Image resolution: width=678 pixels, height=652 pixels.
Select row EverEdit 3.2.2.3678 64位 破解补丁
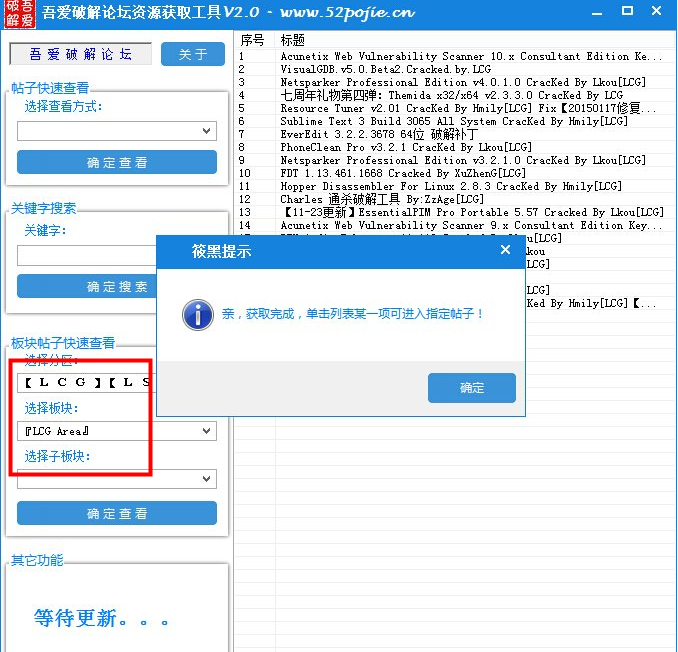pos(455,134)
